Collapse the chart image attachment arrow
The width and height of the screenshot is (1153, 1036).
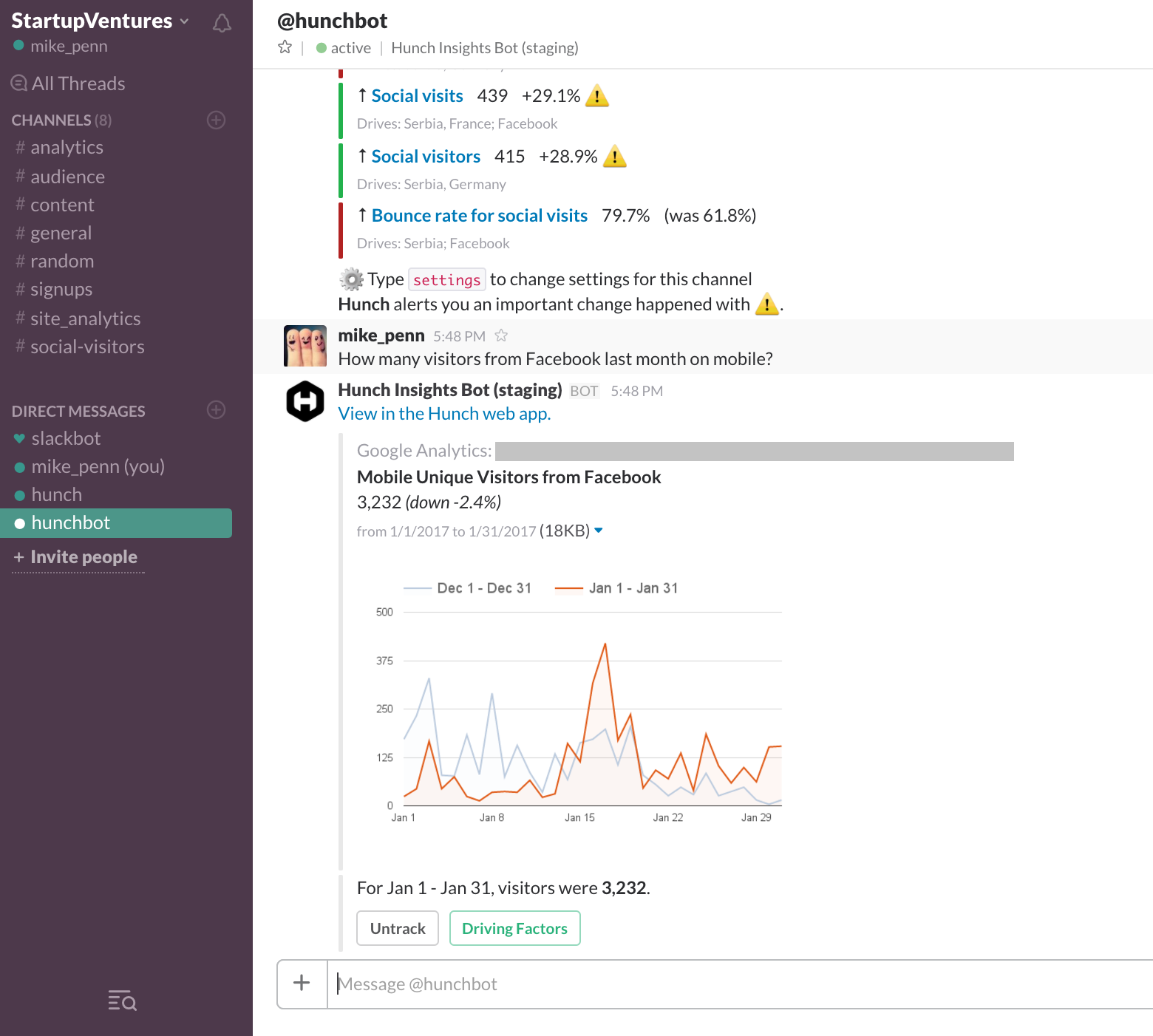[x=599, y=531]
